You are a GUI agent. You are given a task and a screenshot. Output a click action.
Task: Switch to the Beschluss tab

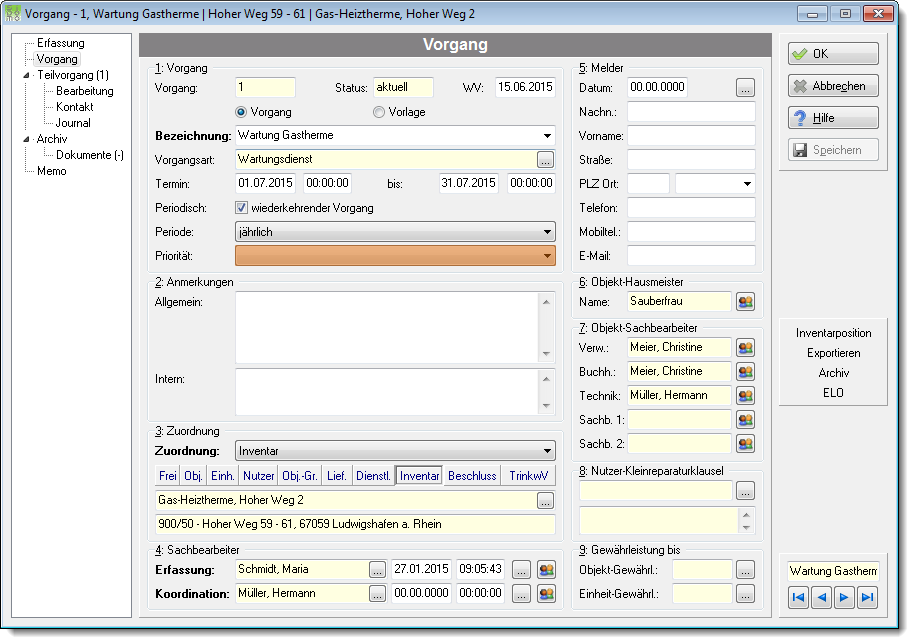pyautogui.click(x=472, y=476)
